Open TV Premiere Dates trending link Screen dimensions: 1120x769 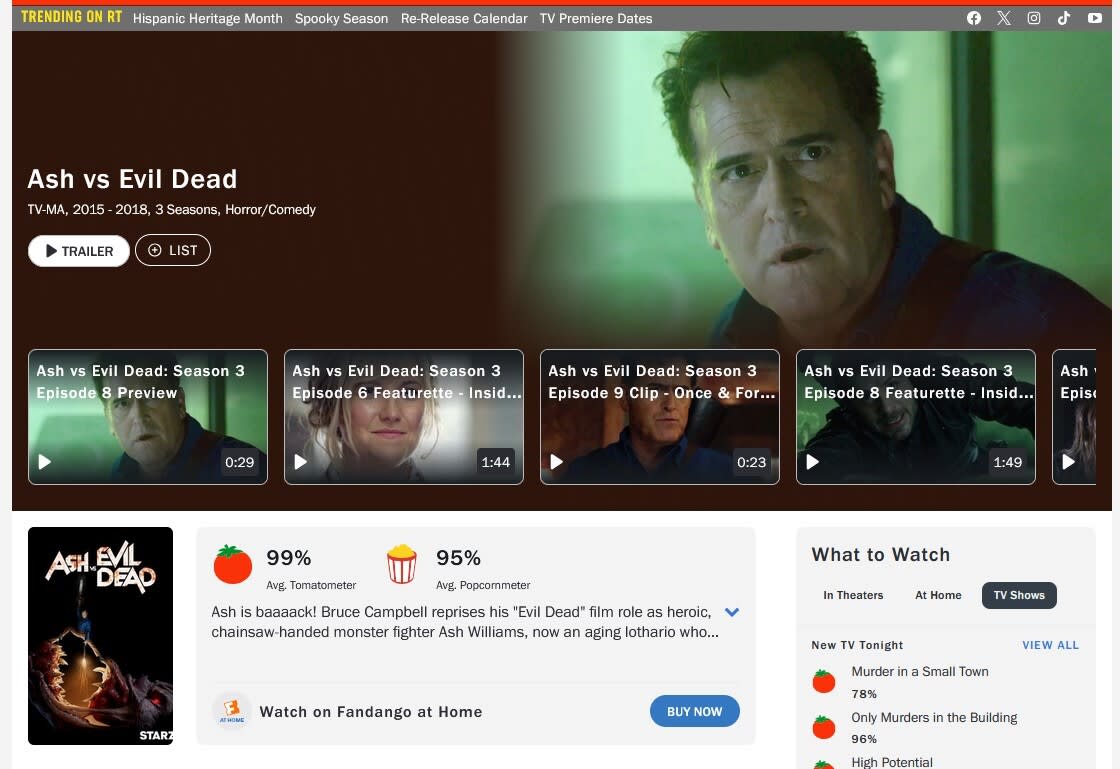pos(596,19)
